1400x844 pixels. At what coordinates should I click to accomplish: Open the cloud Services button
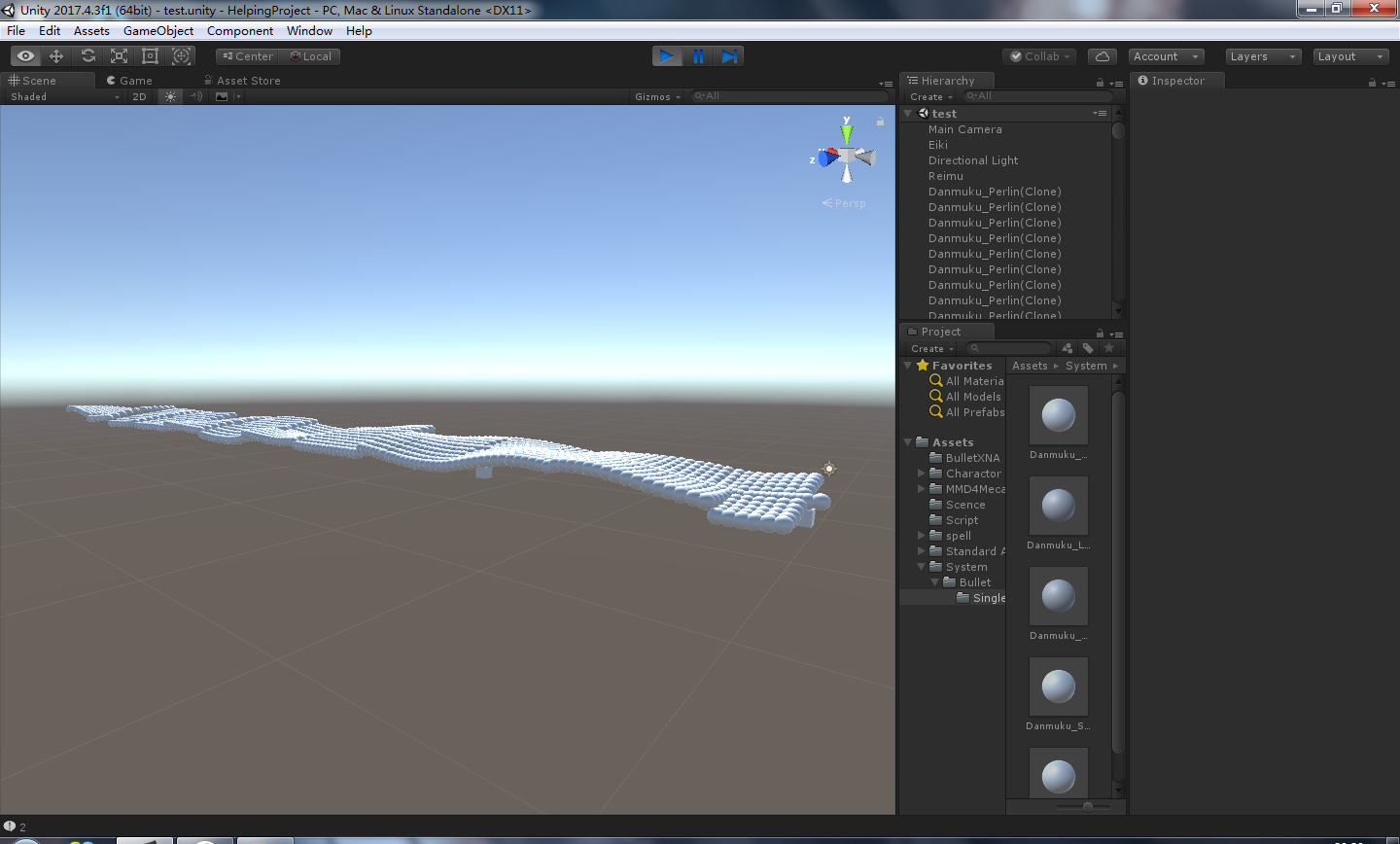click(x=1102, y=56)
